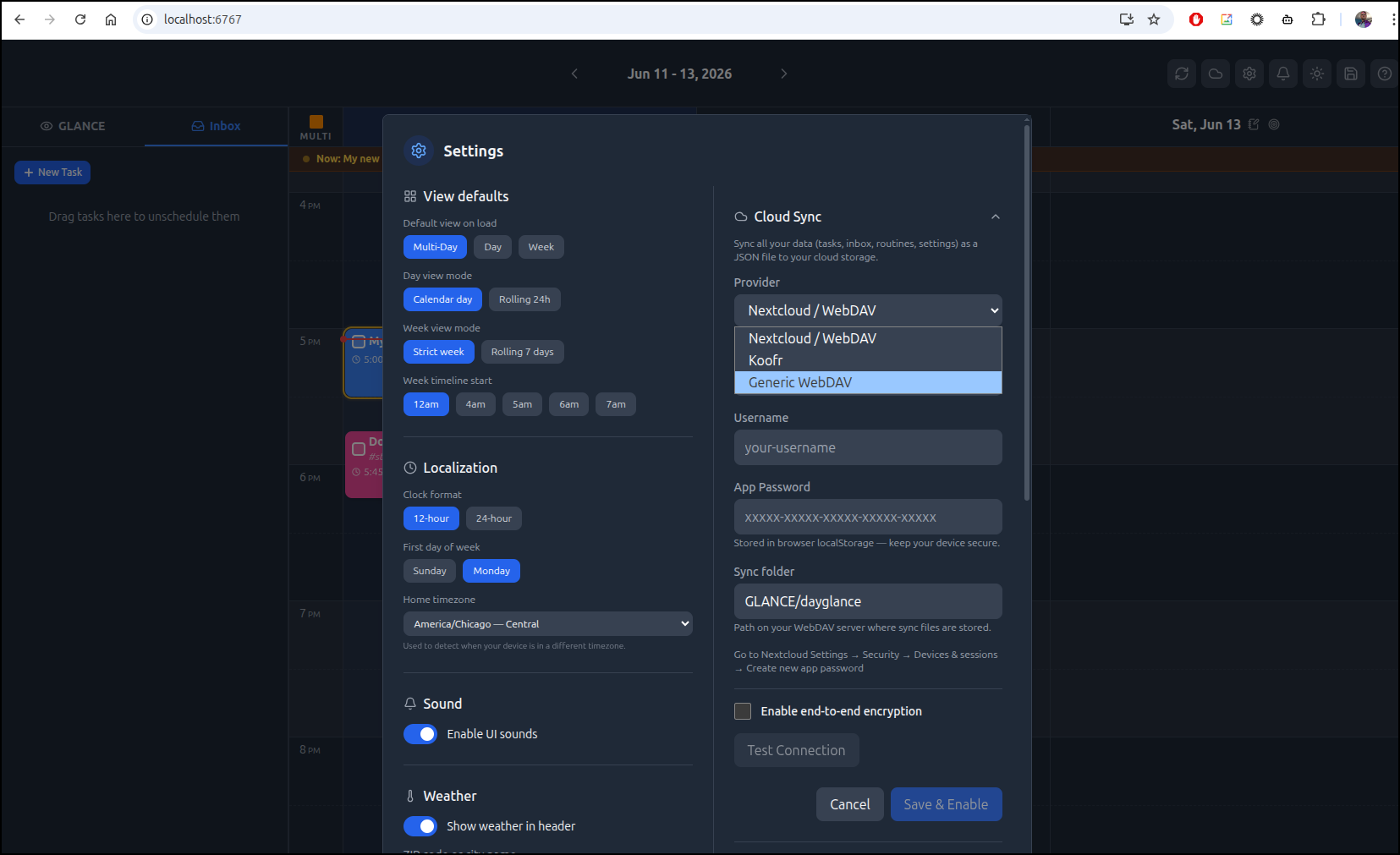Open notifications bell icon
This screenshot has width=1400, height=855.
coord(1283,74)
